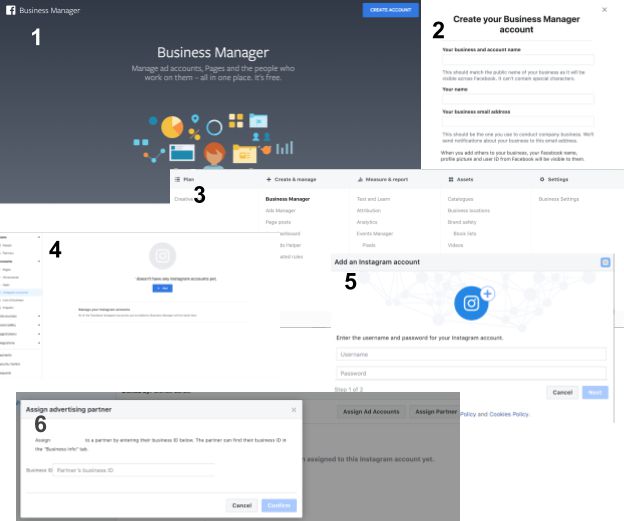Focus the Password field
Image resolution: width=624 pixels, height=521 pixels.
click(x=471, y=373)
